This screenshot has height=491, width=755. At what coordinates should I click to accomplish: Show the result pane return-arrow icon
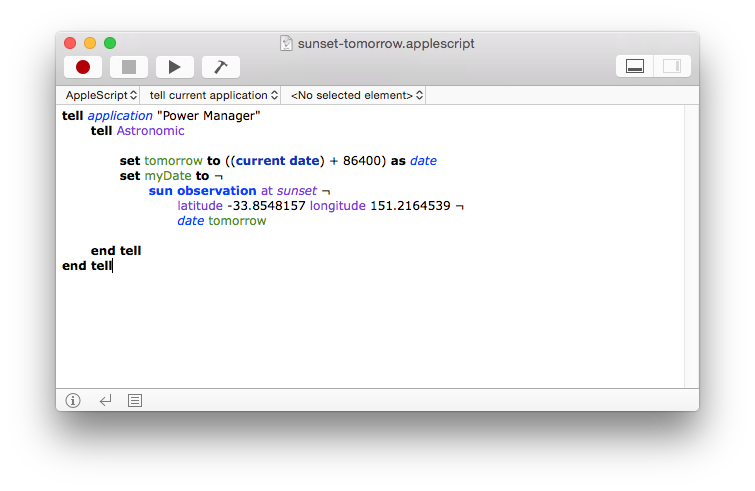click(x=105, y=401)
